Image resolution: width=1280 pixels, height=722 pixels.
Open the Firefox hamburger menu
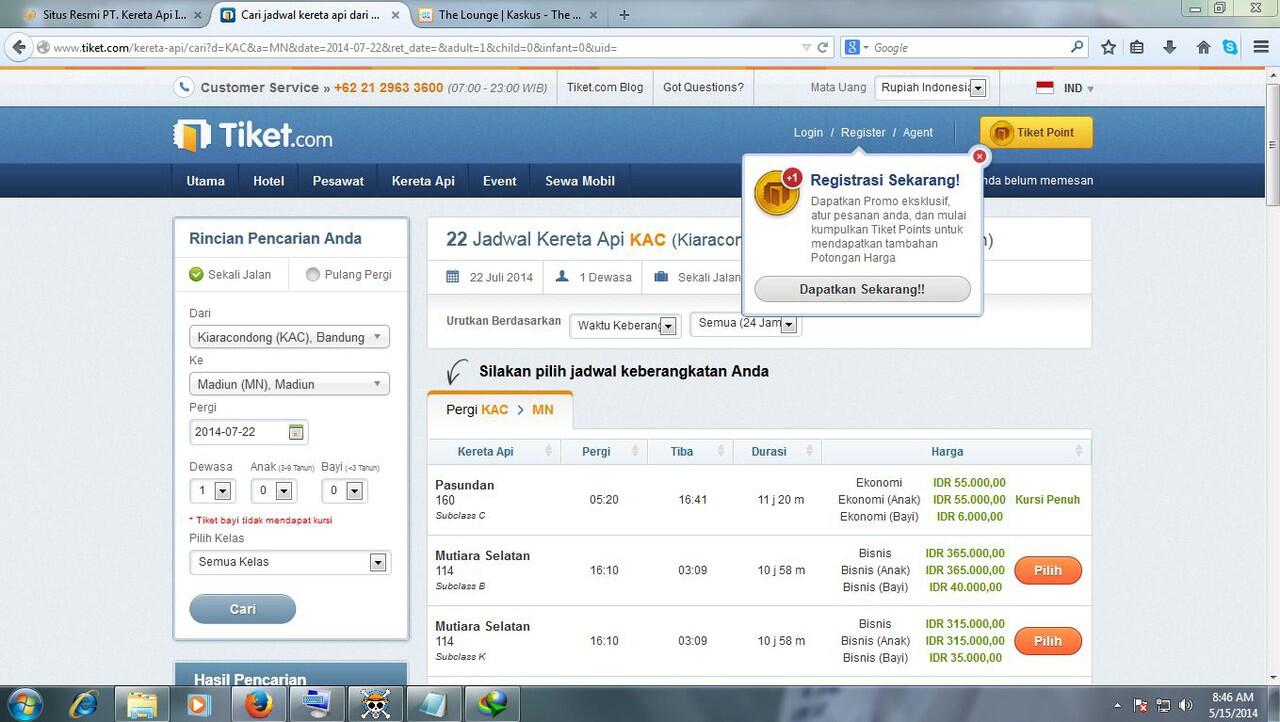(1260, 47)
